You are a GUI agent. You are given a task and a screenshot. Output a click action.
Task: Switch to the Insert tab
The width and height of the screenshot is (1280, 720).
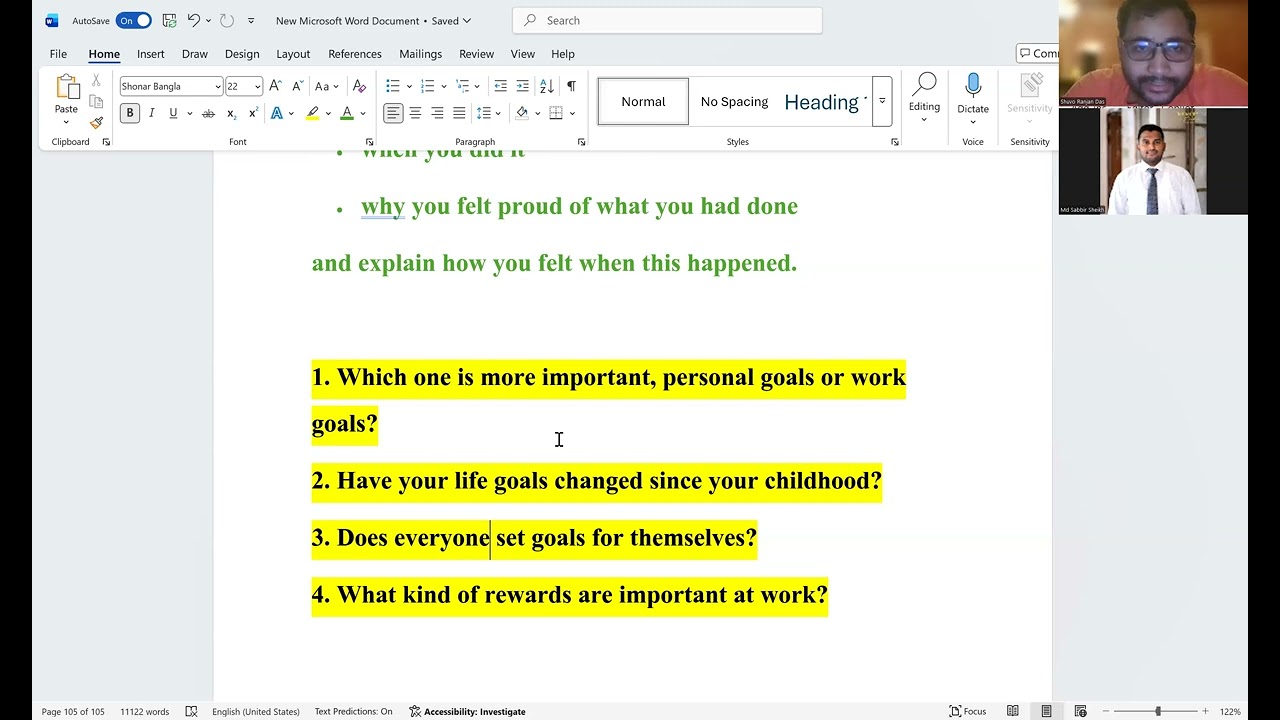(151, 54)
